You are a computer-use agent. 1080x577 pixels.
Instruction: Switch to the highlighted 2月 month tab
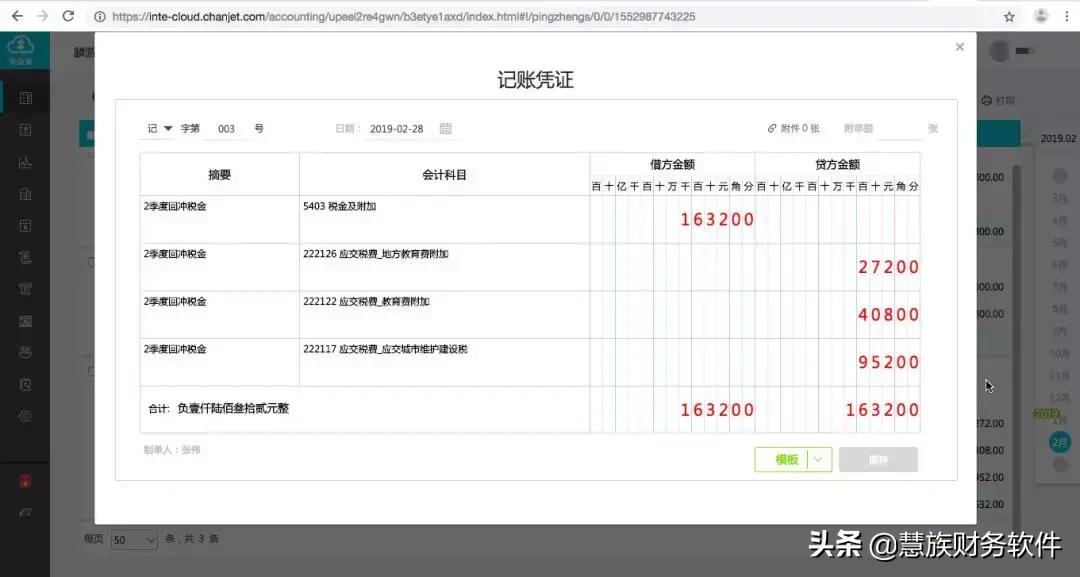1058,440
